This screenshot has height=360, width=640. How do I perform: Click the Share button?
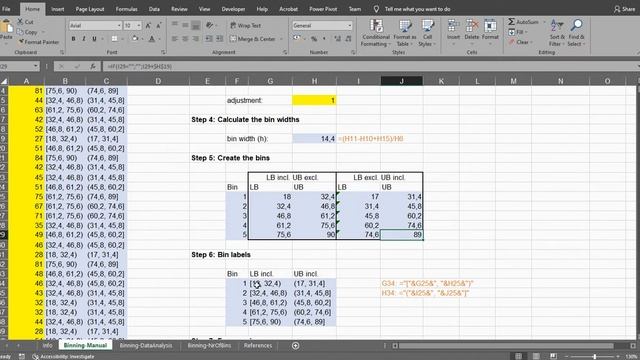[624, 9]
